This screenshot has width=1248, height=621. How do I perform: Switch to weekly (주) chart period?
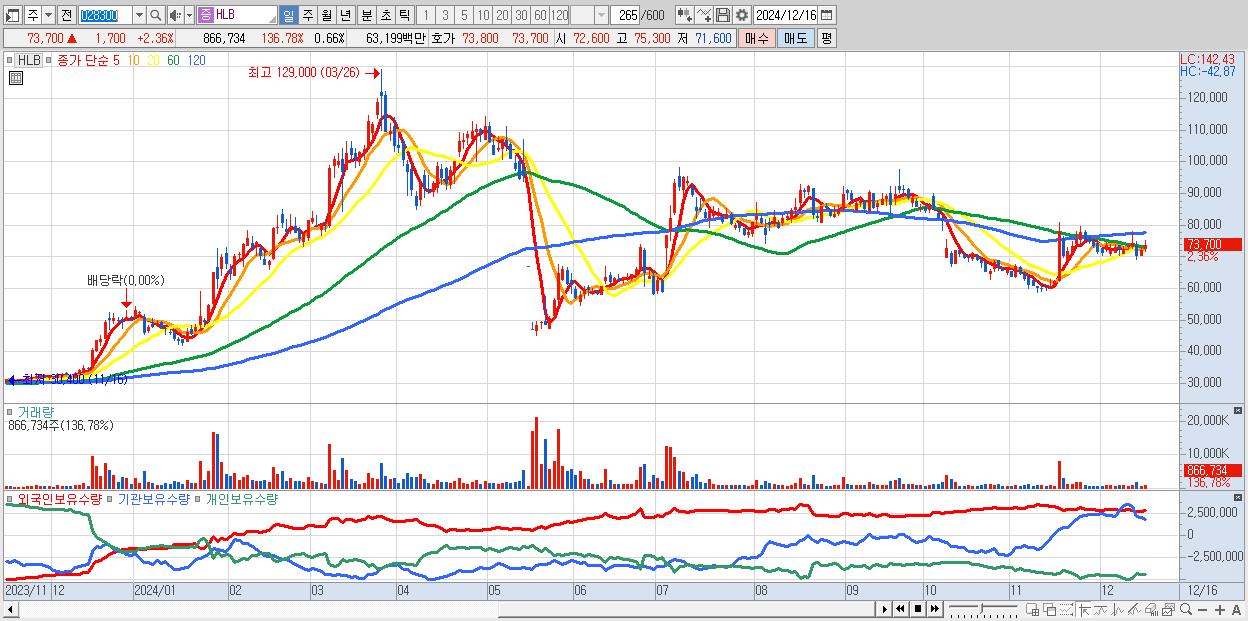[307, 15]
